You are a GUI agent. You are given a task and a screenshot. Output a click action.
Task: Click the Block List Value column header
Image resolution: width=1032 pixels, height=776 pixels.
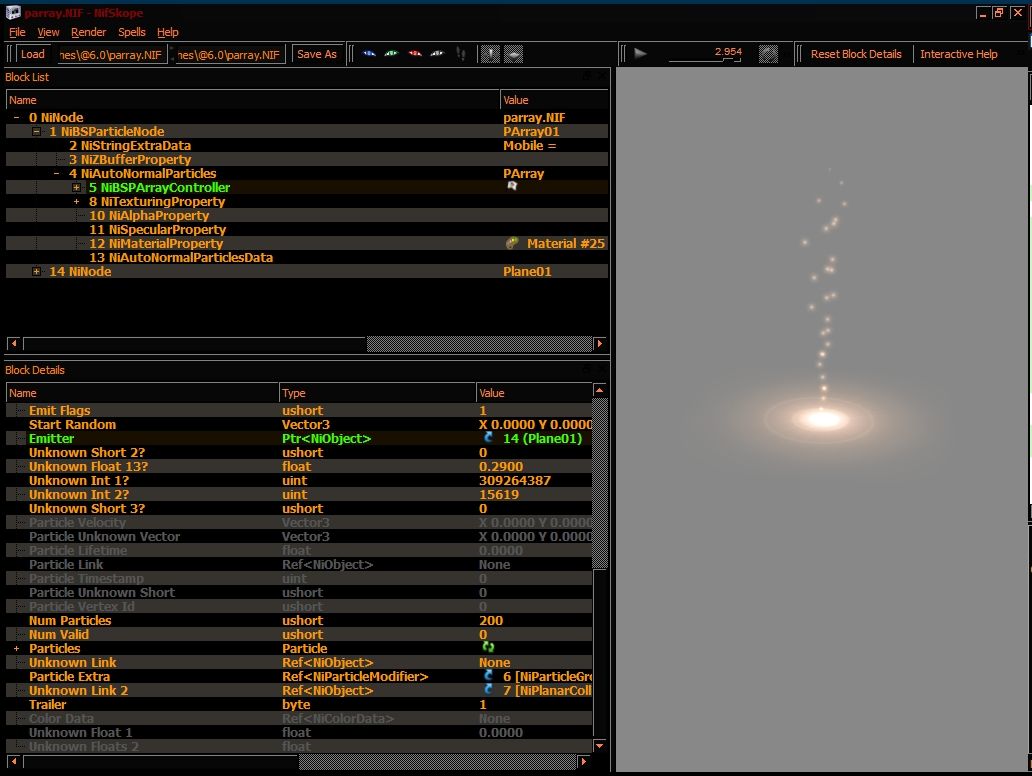coord(554,100)
